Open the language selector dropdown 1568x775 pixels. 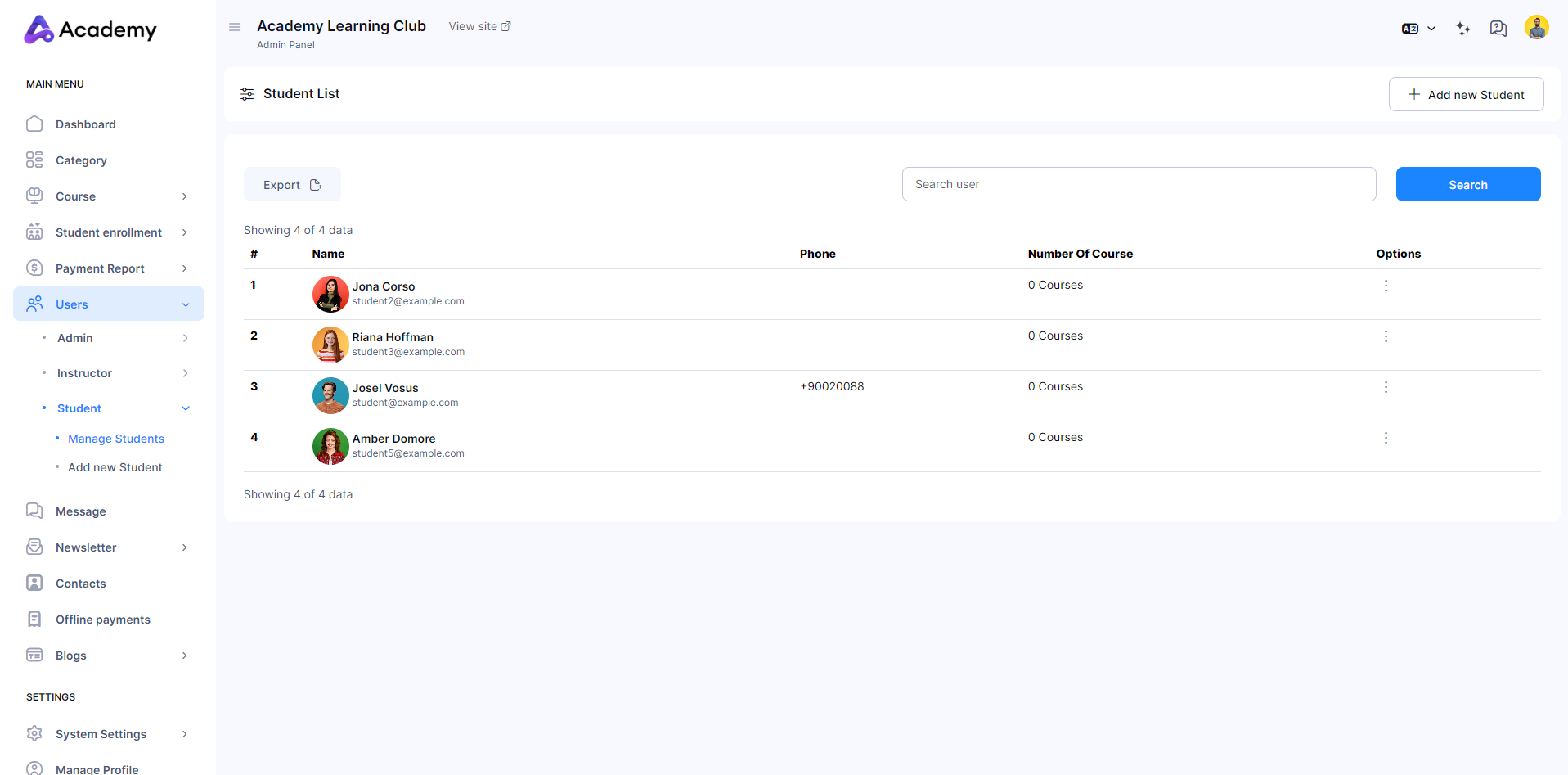pyautogui.click(x=1418, y=29)
